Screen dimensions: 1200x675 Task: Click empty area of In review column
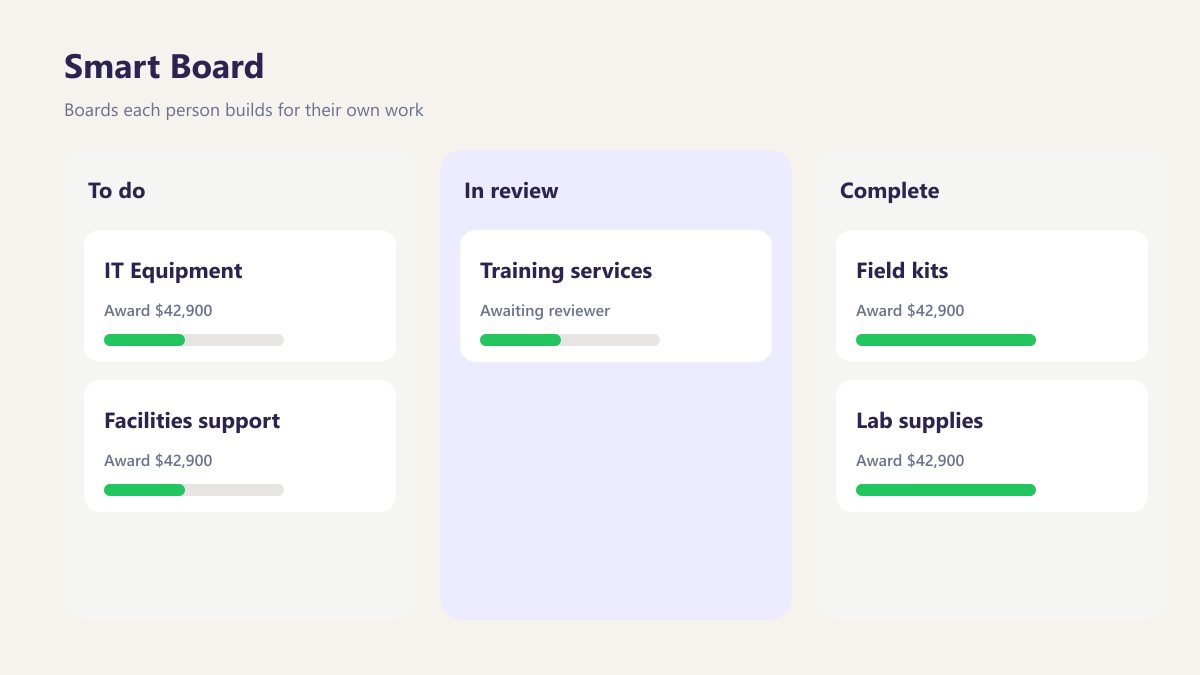[x=616, y=490]
